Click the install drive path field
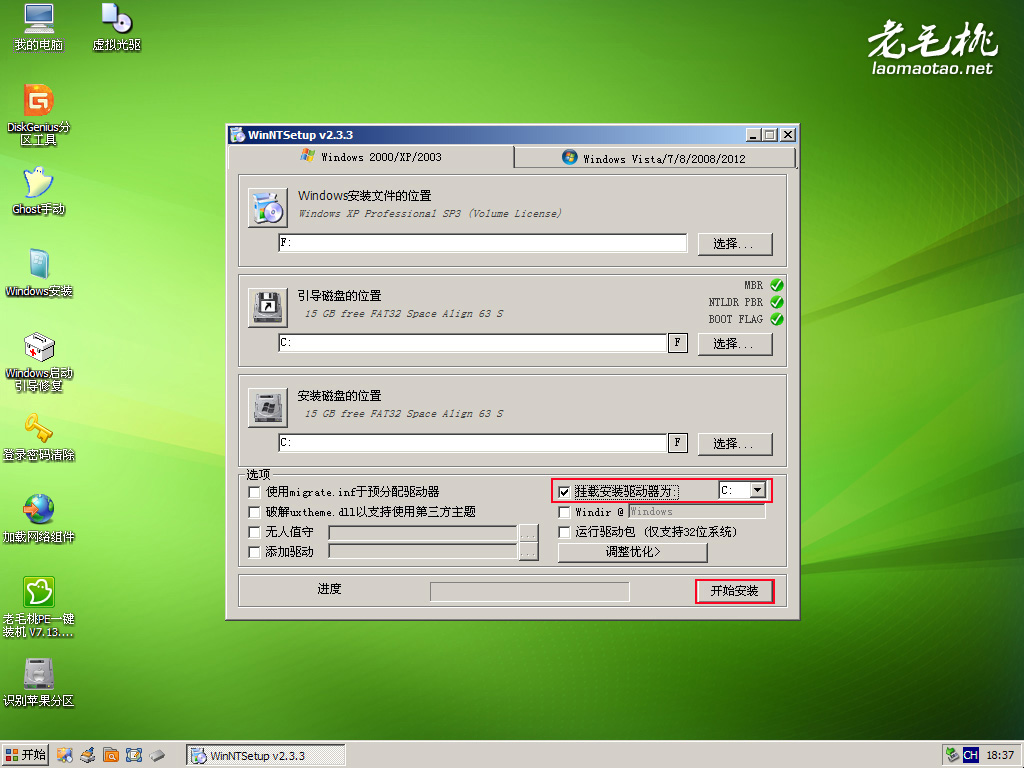This screenshot has width=1024, height=768. 473,443
